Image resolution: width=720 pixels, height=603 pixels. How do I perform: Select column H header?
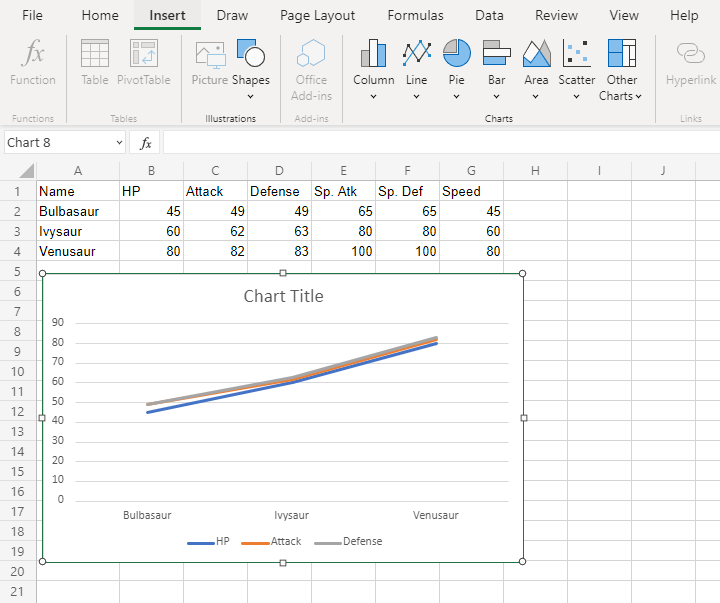535,170
